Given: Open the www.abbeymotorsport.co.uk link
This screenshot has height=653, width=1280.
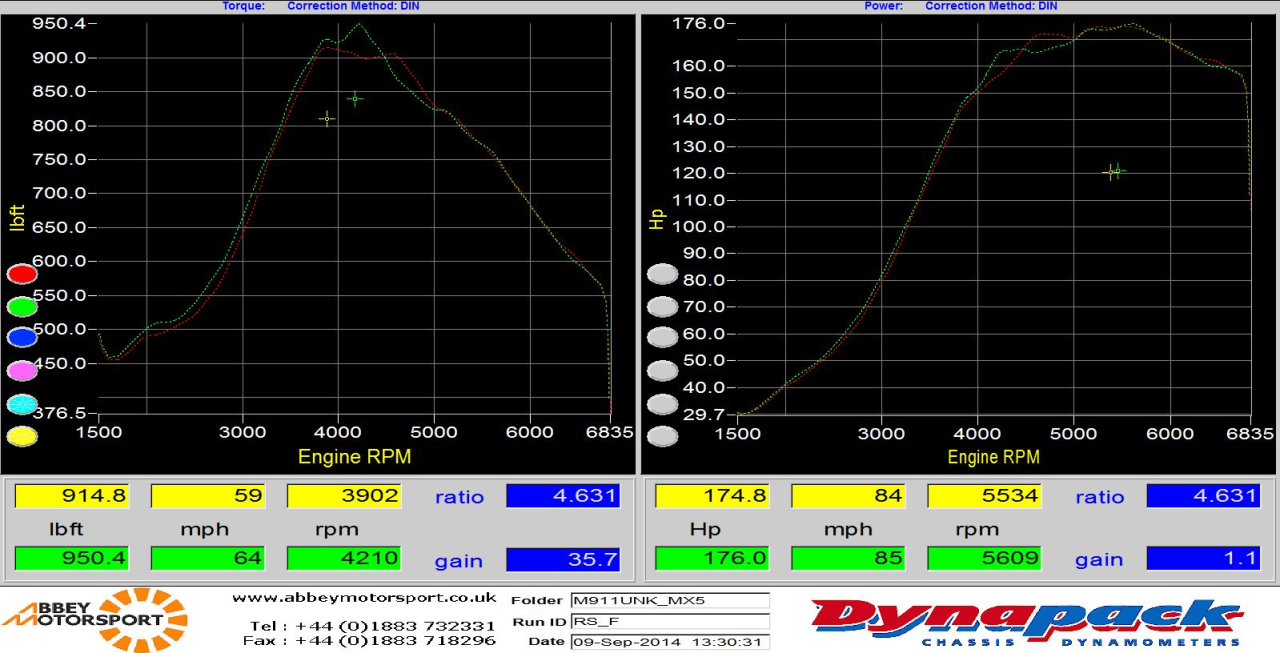Looking at the screenshot, I should point(364,598).
